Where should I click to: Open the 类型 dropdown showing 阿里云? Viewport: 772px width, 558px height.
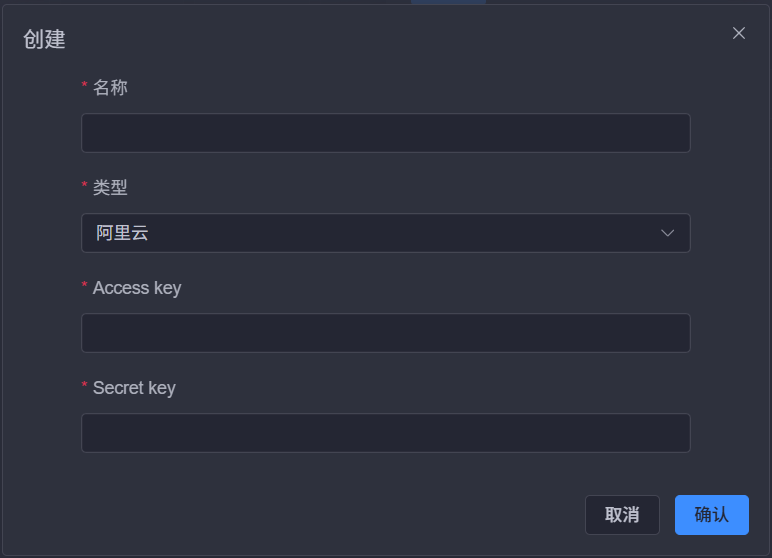click(x=385, y=233)
